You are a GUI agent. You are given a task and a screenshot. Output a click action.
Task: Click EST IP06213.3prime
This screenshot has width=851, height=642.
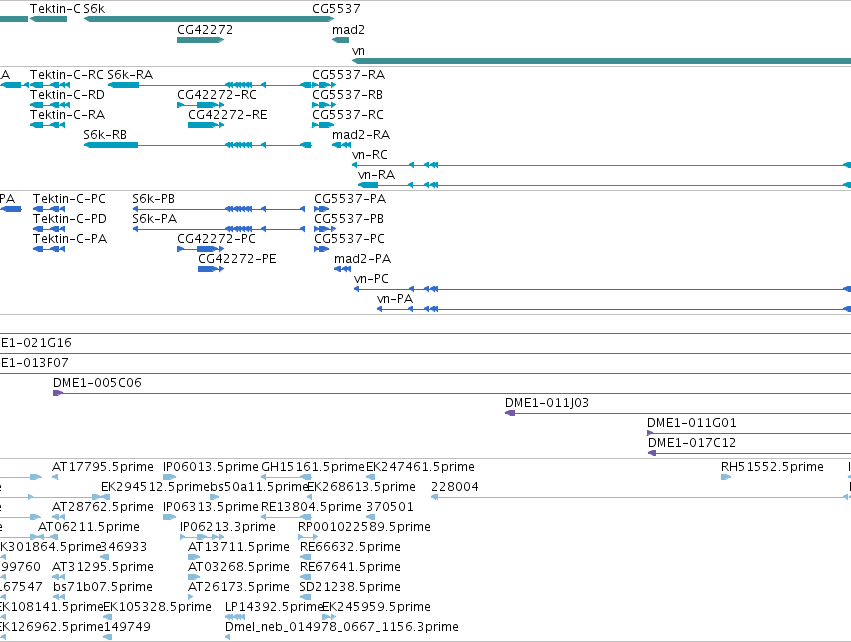click(202, 538)
